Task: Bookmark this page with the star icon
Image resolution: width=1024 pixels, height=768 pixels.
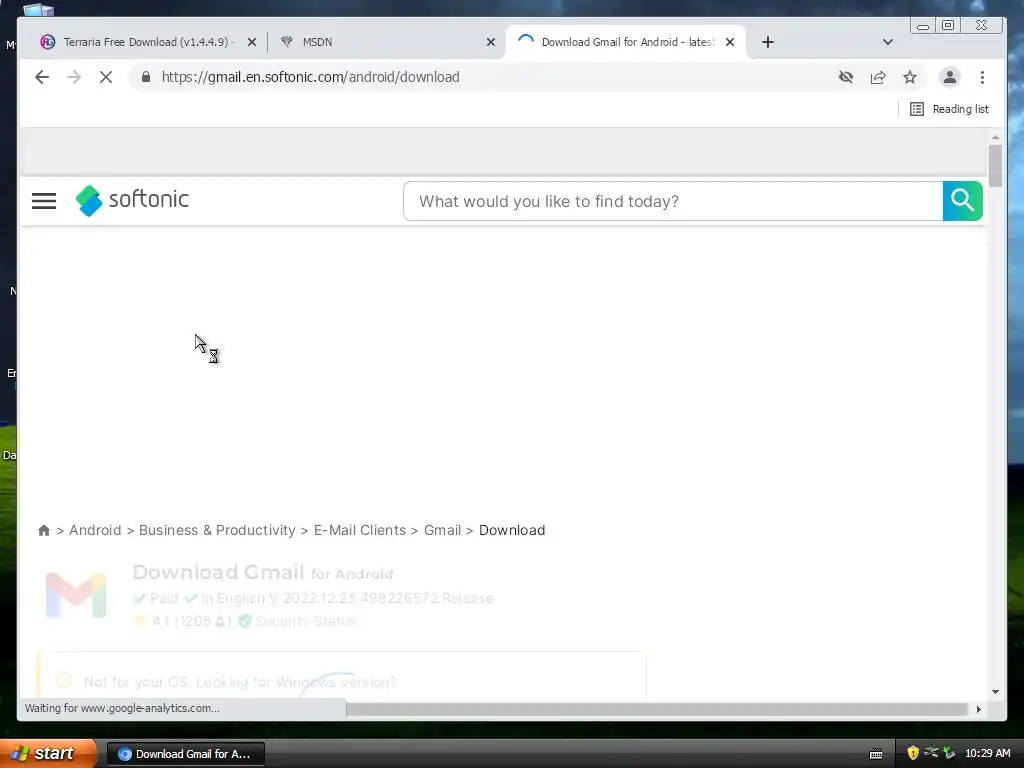Action: (910, 77)
